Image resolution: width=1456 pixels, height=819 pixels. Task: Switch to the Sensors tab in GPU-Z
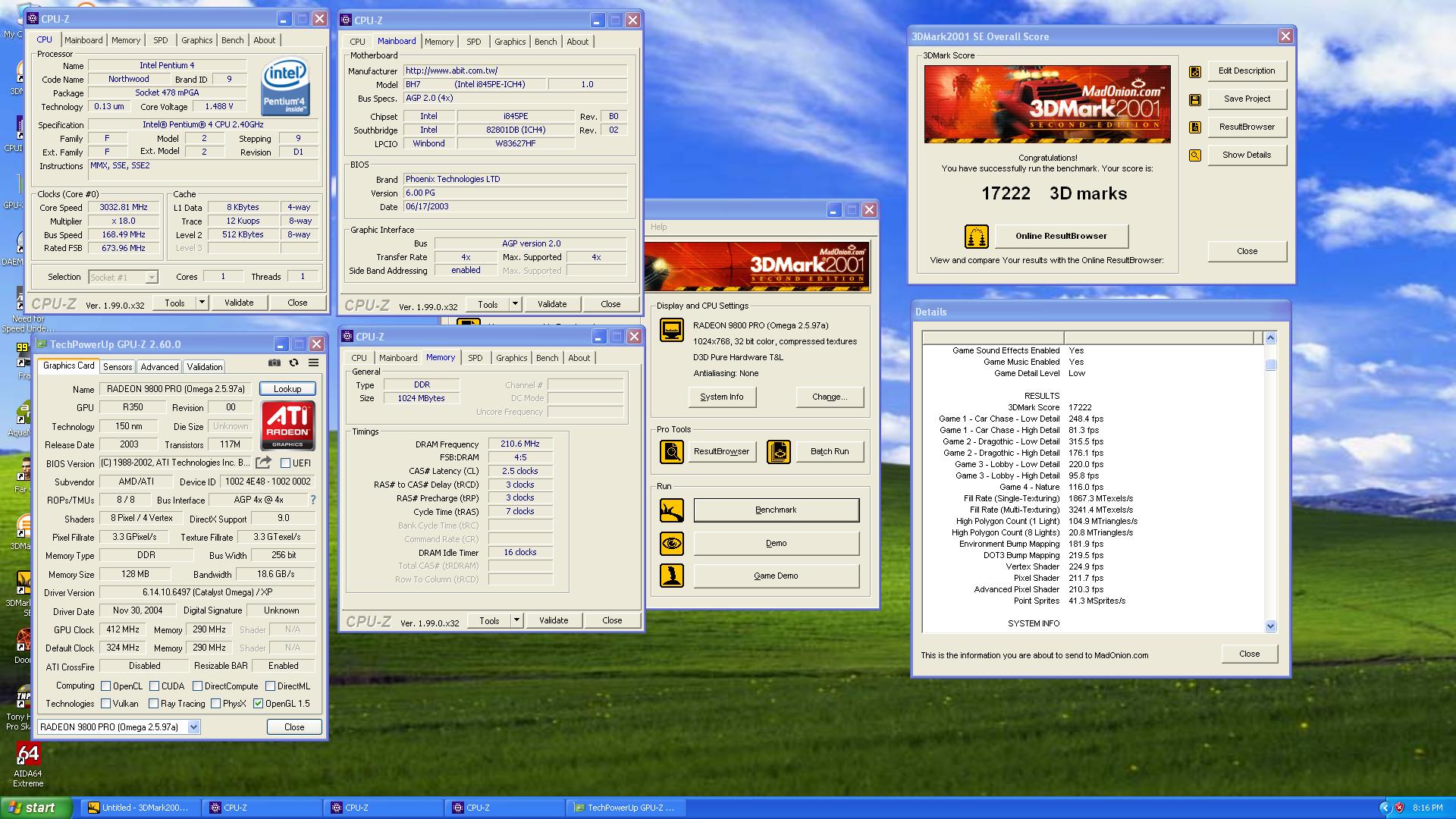tap(118, 367)
